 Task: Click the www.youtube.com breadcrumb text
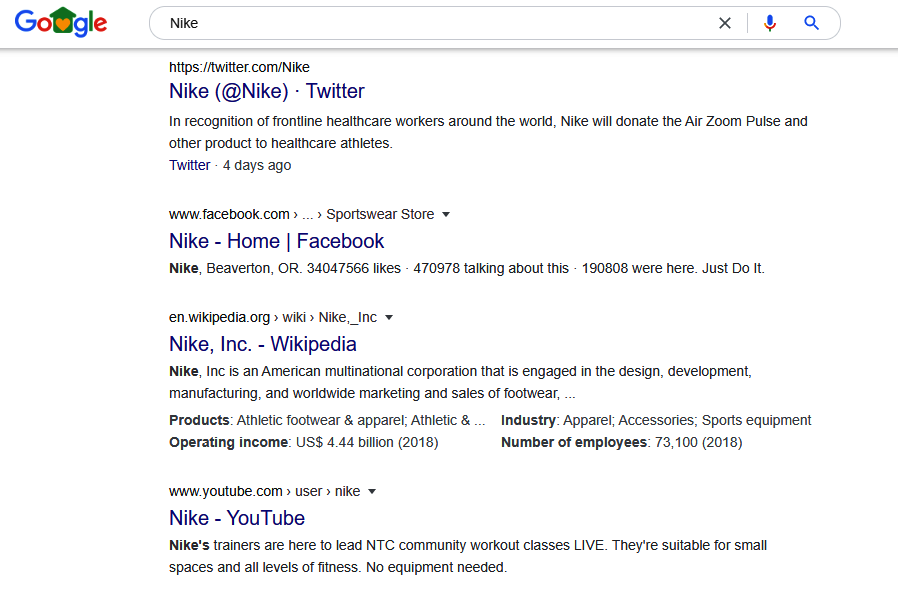point(225,492)
